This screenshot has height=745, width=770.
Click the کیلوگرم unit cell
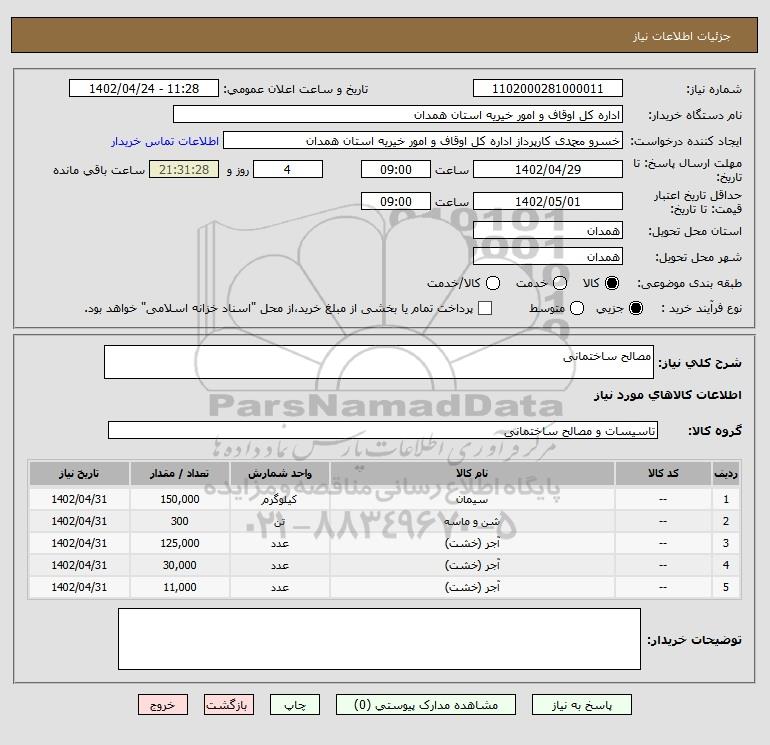(x=279, y=499)
